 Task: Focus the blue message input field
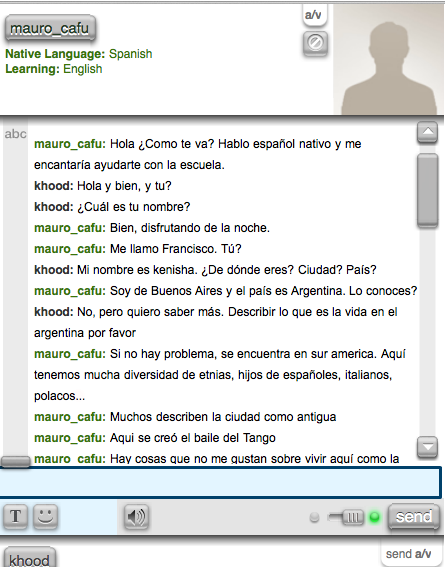(x=220, y=482)
